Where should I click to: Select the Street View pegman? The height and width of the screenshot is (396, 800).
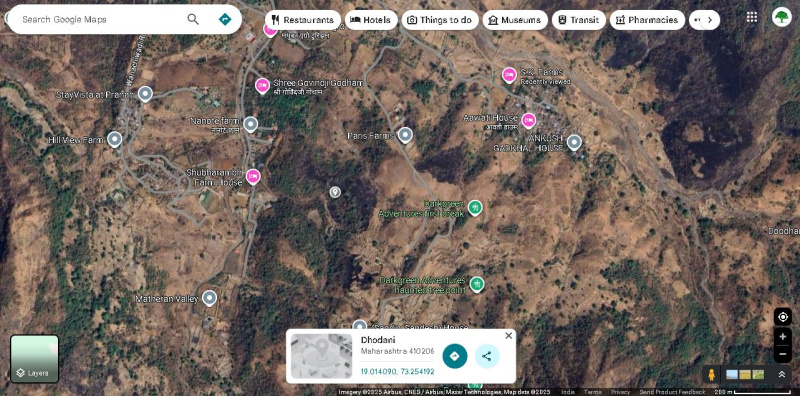pyautogui.click(x=711, y=375)
